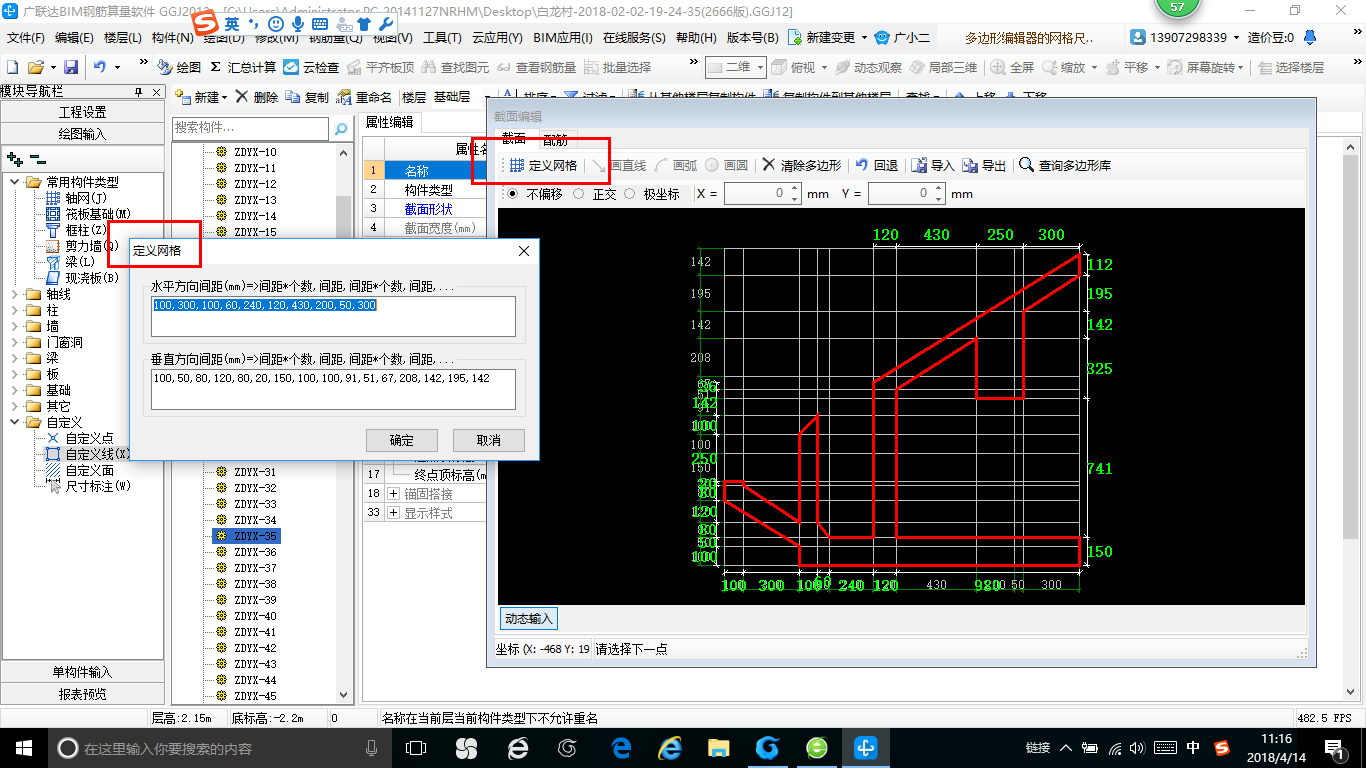Launch 云检查 cloud check
The width and height of the screenshot is (1366, 768).
(311, 67)
